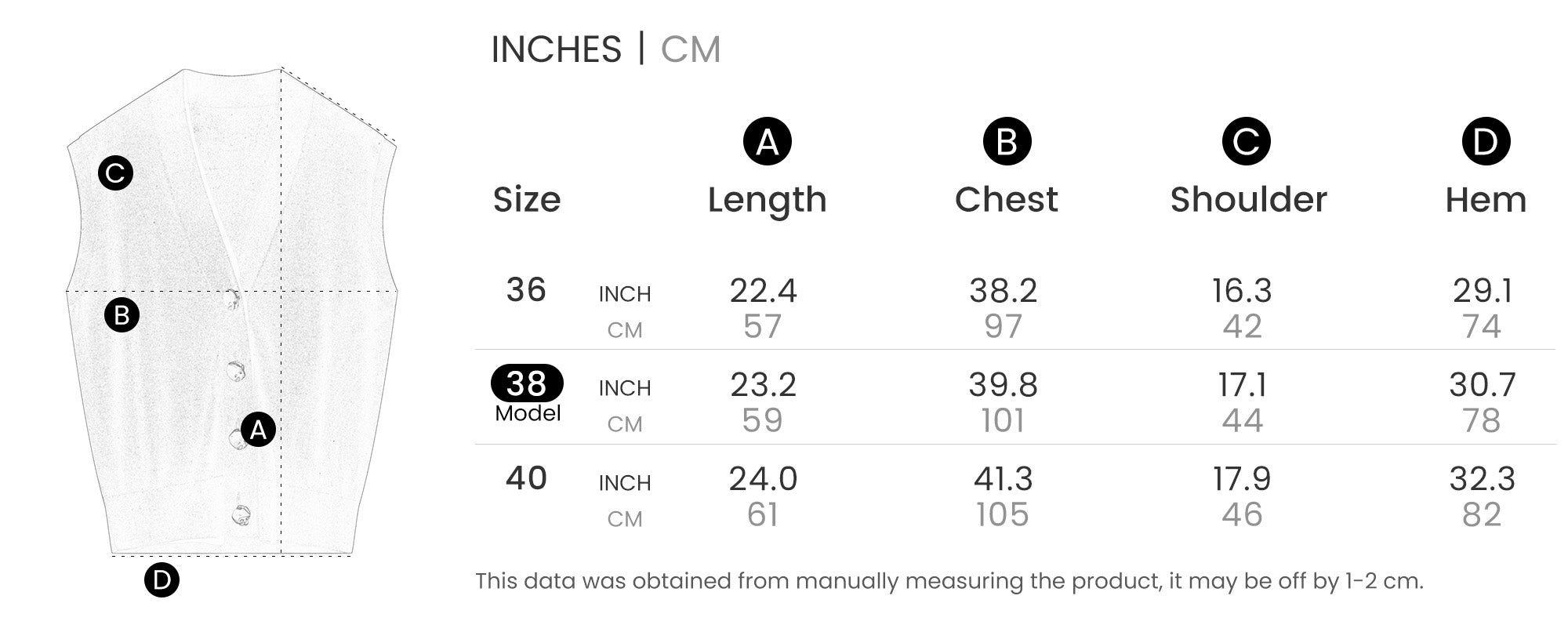Click the B circle above the Chest column
The height and width of the screenshot is (632, 1568).
[1007, 142]
